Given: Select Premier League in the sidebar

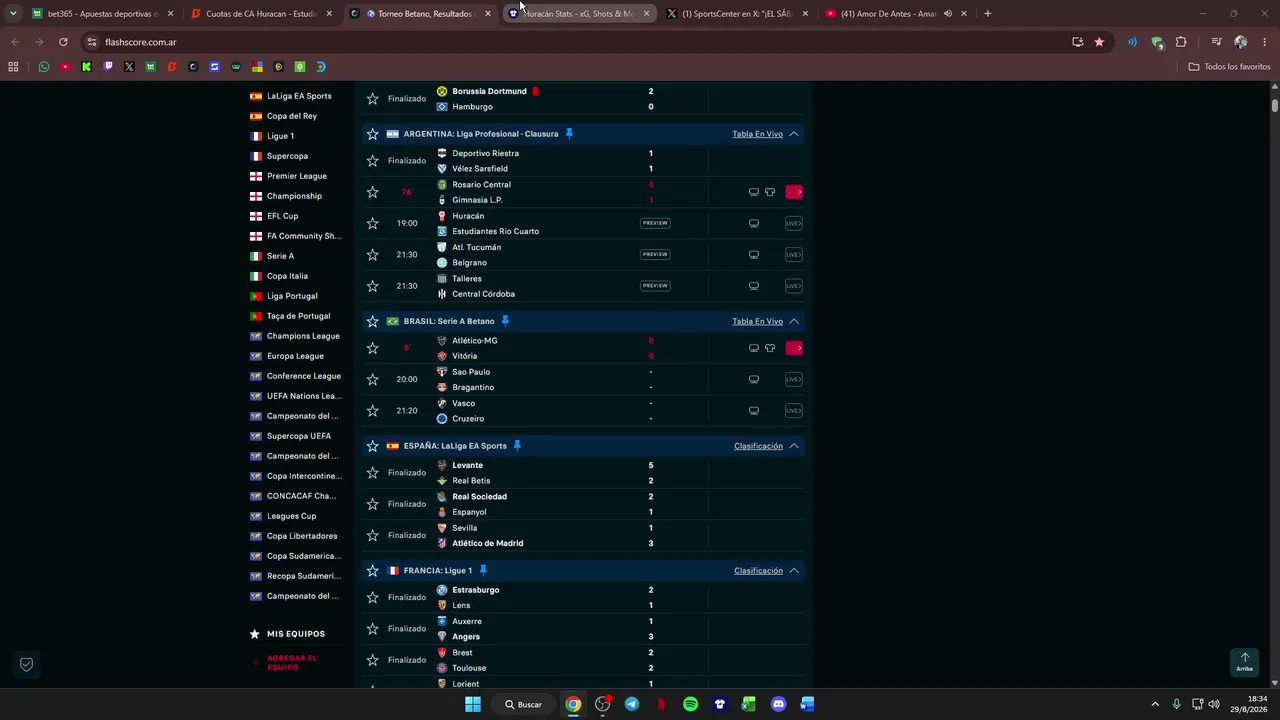Looking at the screenshot, I should (297, 176).
